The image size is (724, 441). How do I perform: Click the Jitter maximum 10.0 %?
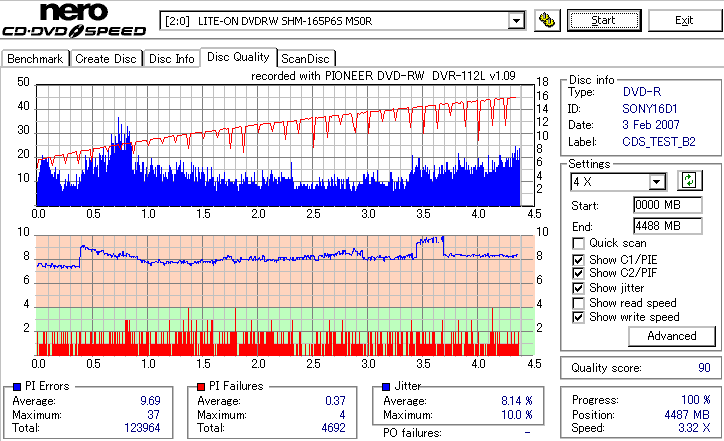517,415
